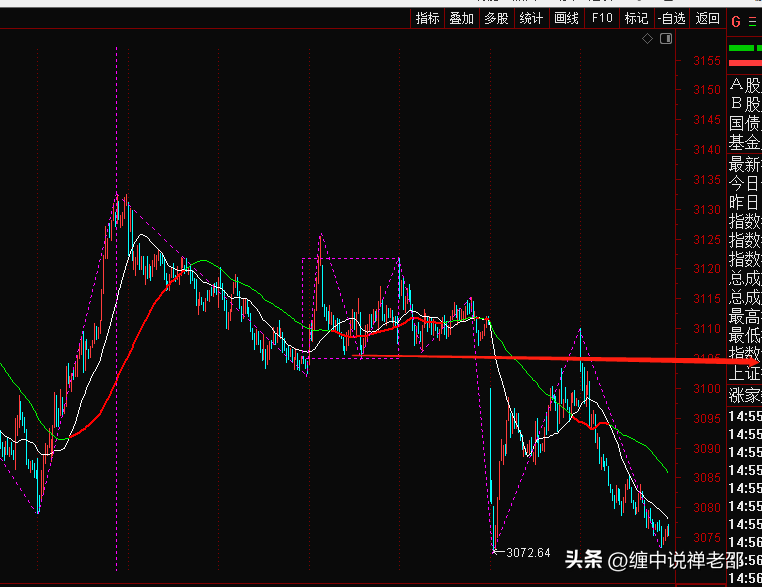
Task: Click the 3080 price axis label
Action: [x=707, y=508]
